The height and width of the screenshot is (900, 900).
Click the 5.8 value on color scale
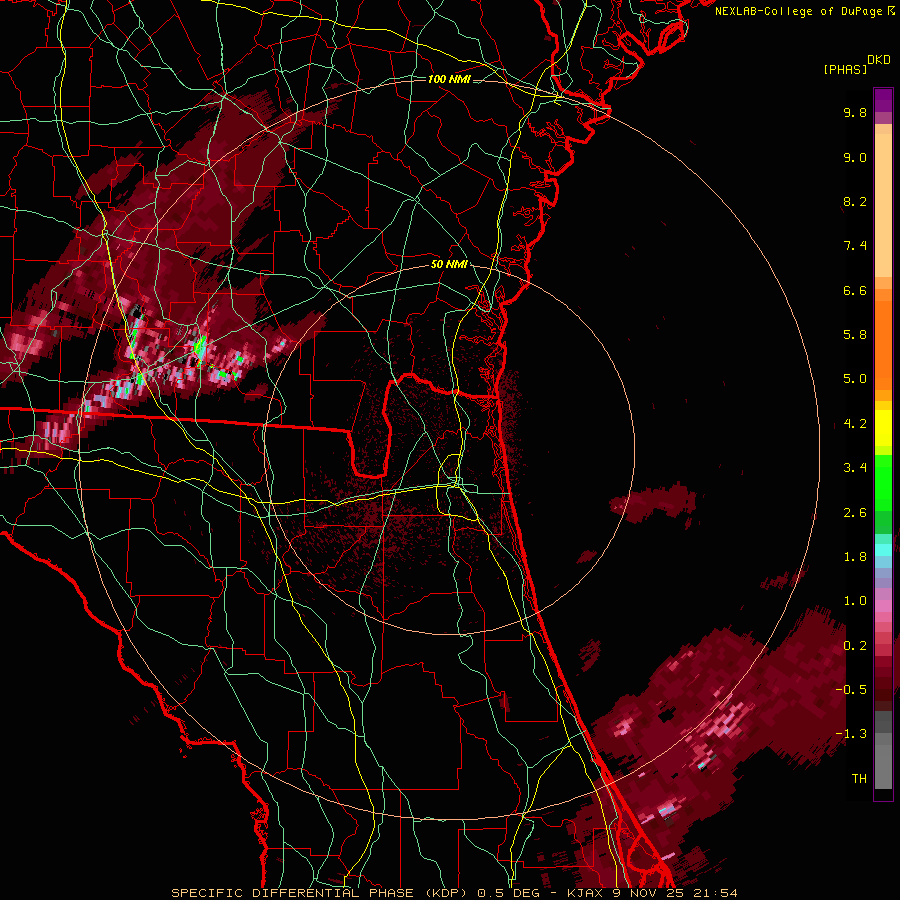click(855, 335)
